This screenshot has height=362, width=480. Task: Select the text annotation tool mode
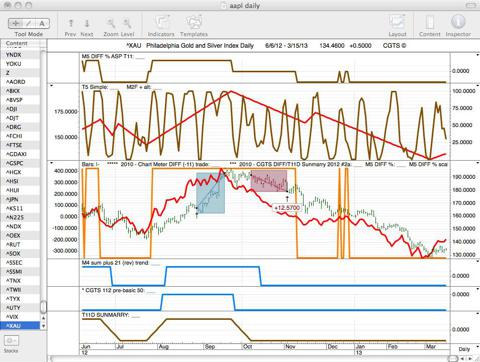pyautogui.click(x=42, y=23)
